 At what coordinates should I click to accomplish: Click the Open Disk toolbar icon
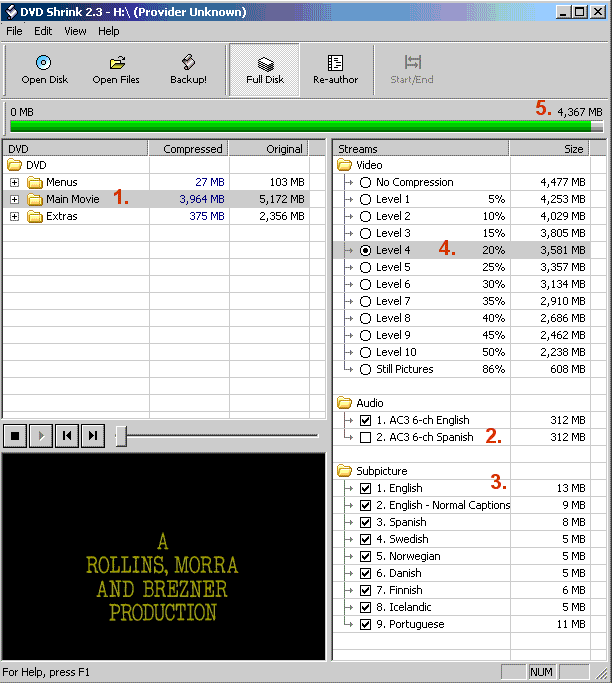[x=44, y=63]
